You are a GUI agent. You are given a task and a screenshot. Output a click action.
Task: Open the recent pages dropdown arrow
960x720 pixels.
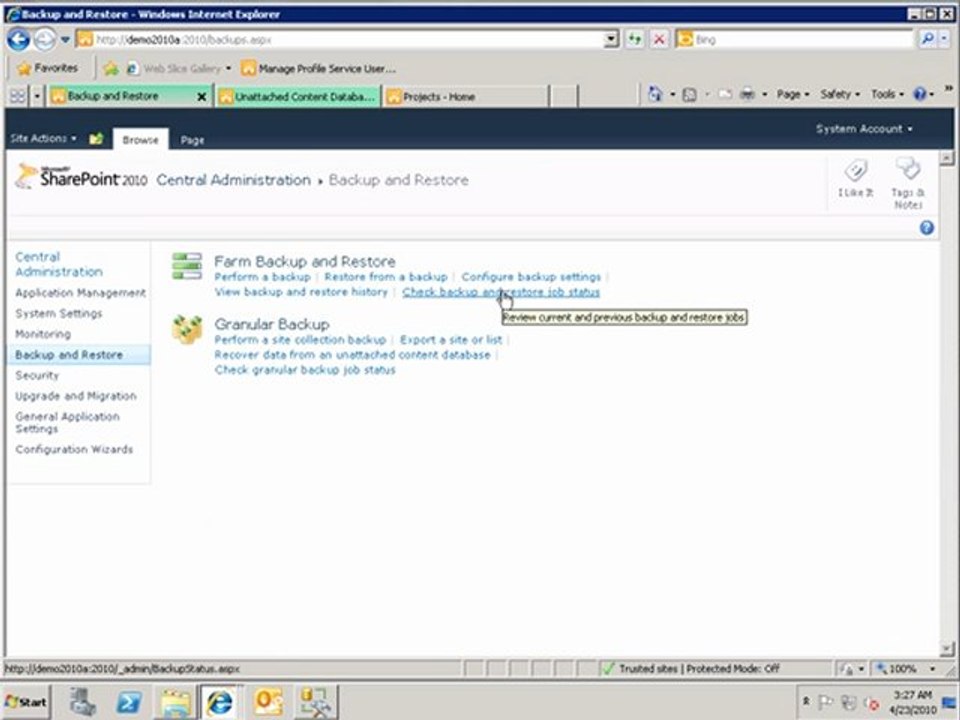(65, 40)
